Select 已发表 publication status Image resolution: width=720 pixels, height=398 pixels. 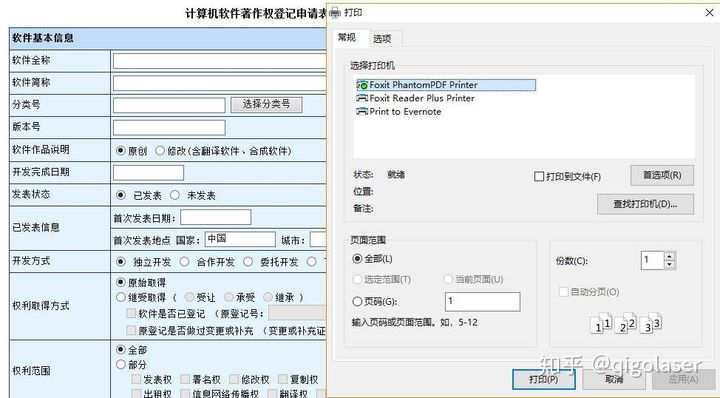click(121, 195)
